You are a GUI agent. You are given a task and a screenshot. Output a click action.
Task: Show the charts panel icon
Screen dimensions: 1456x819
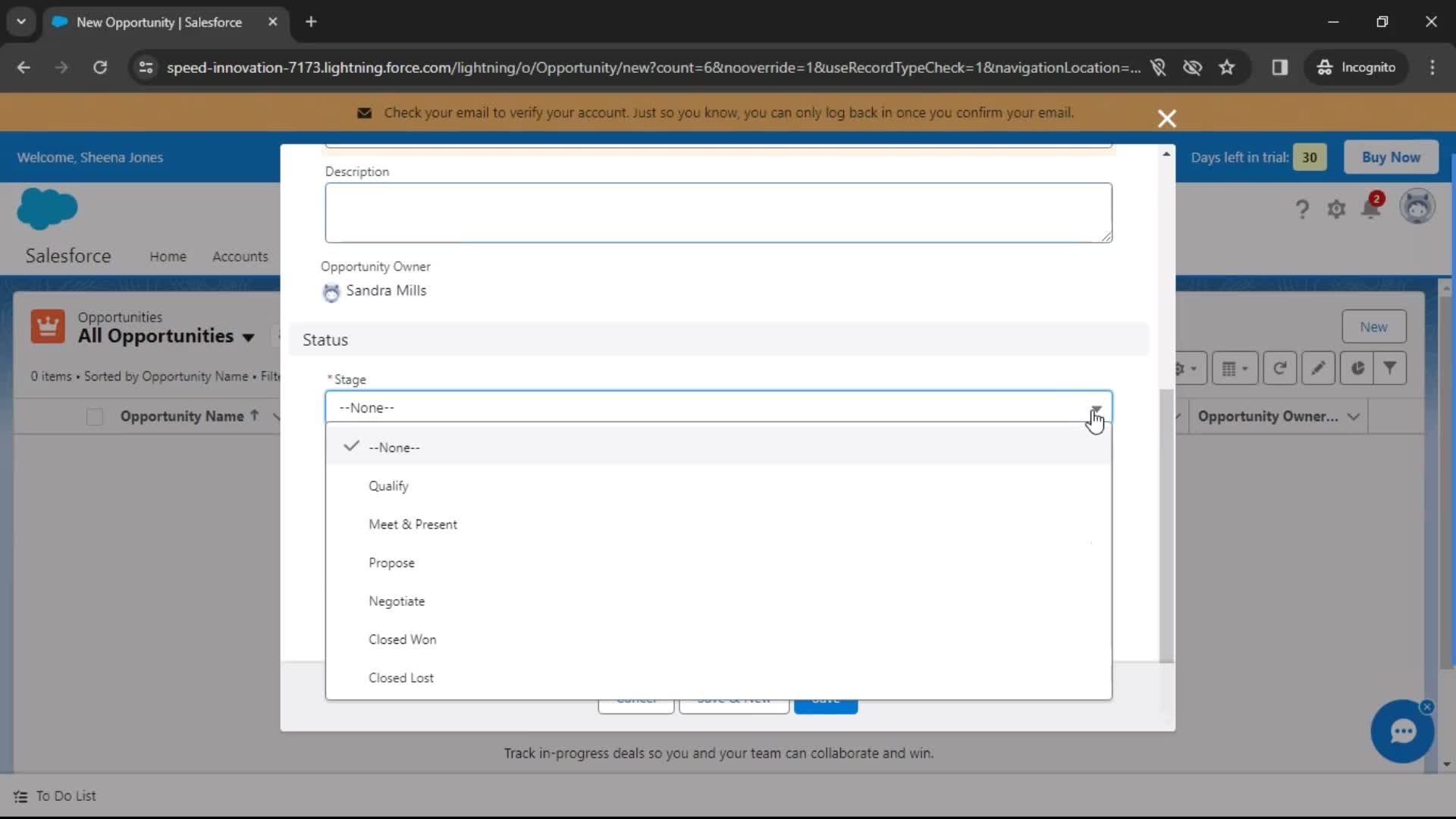[1357, 369]
